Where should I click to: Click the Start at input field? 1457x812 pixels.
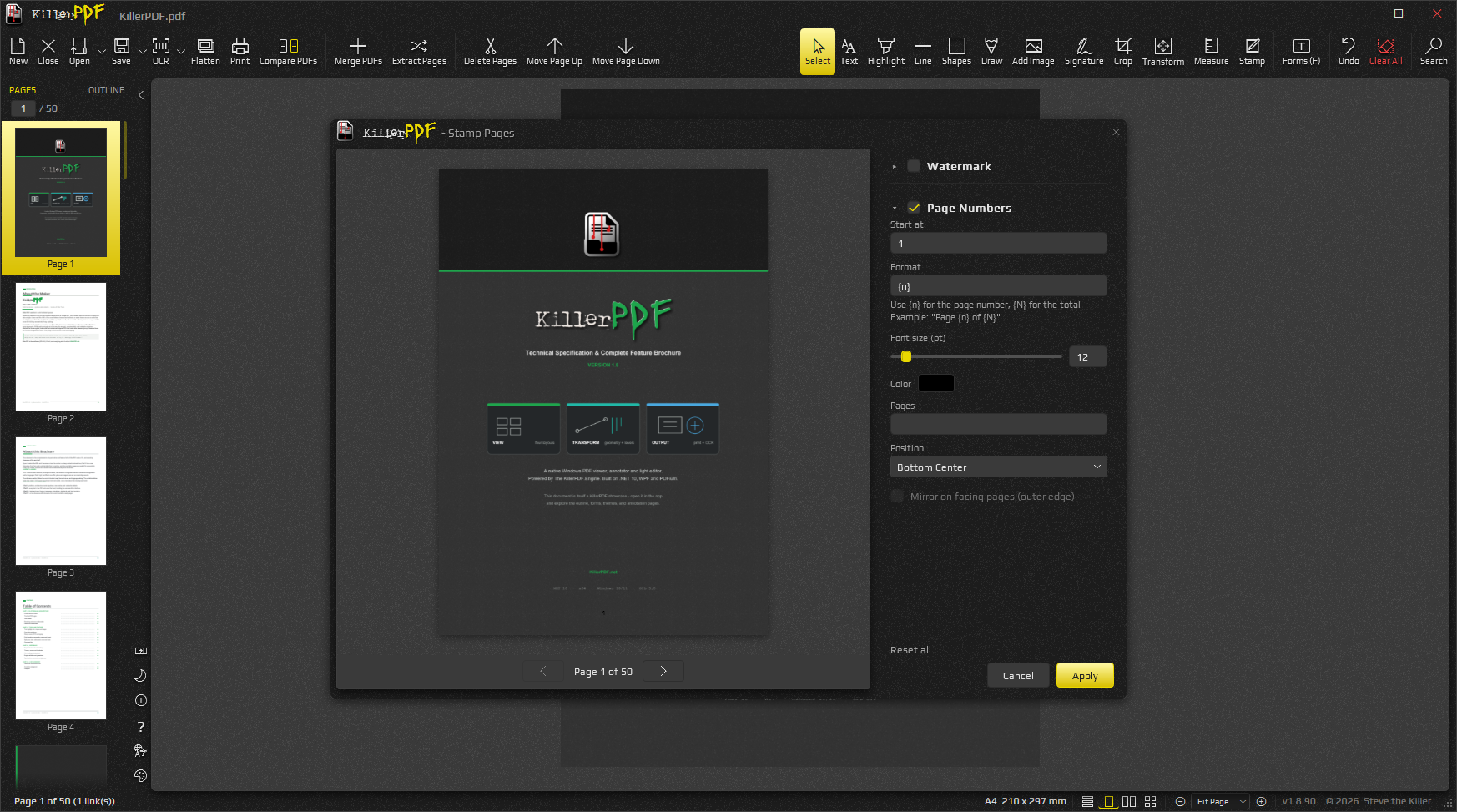point(998,243)
